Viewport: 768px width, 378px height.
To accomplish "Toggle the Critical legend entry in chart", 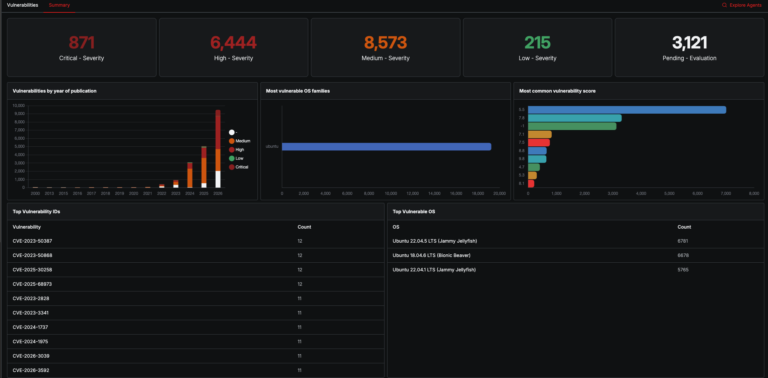I will point(239,167).
